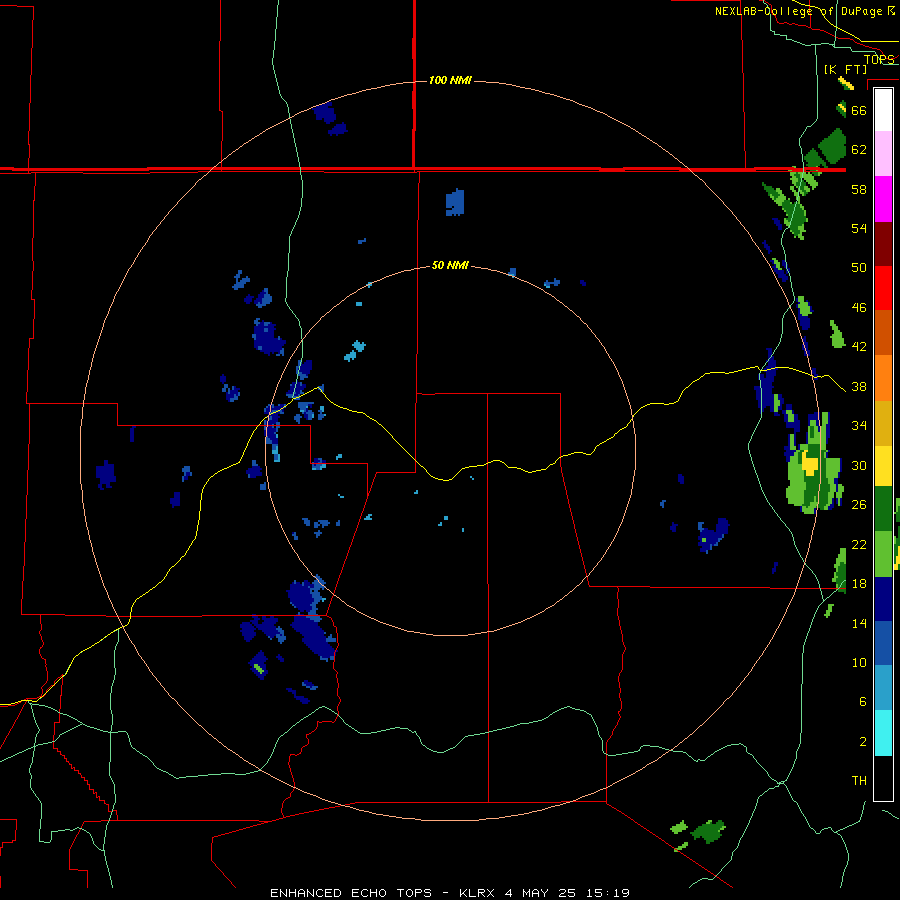This screenshot has width=900, height=900.
Task: Click the 42 value on the scale
Action: 859,347
